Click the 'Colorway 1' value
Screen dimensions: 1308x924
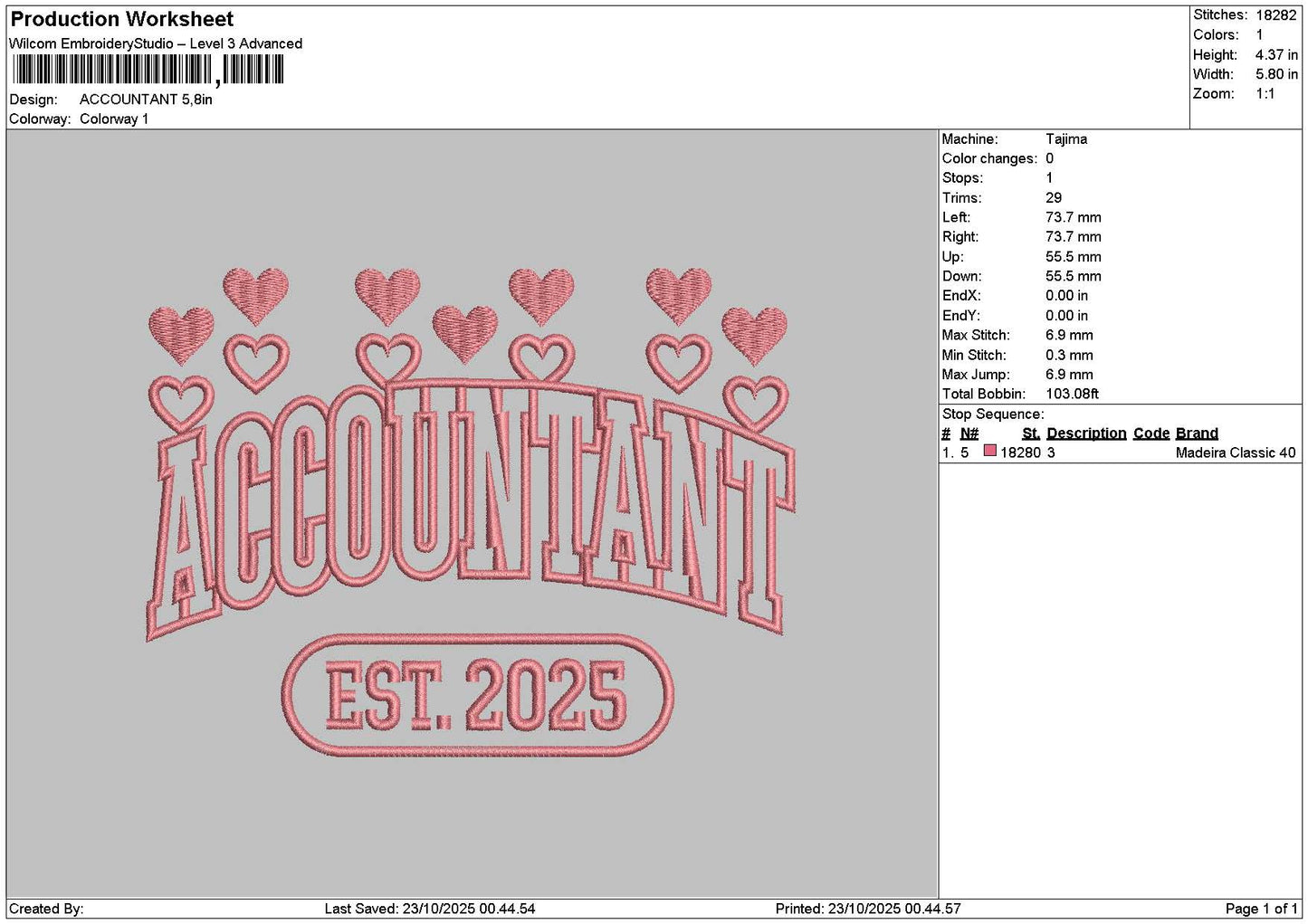tap(114, 119)
